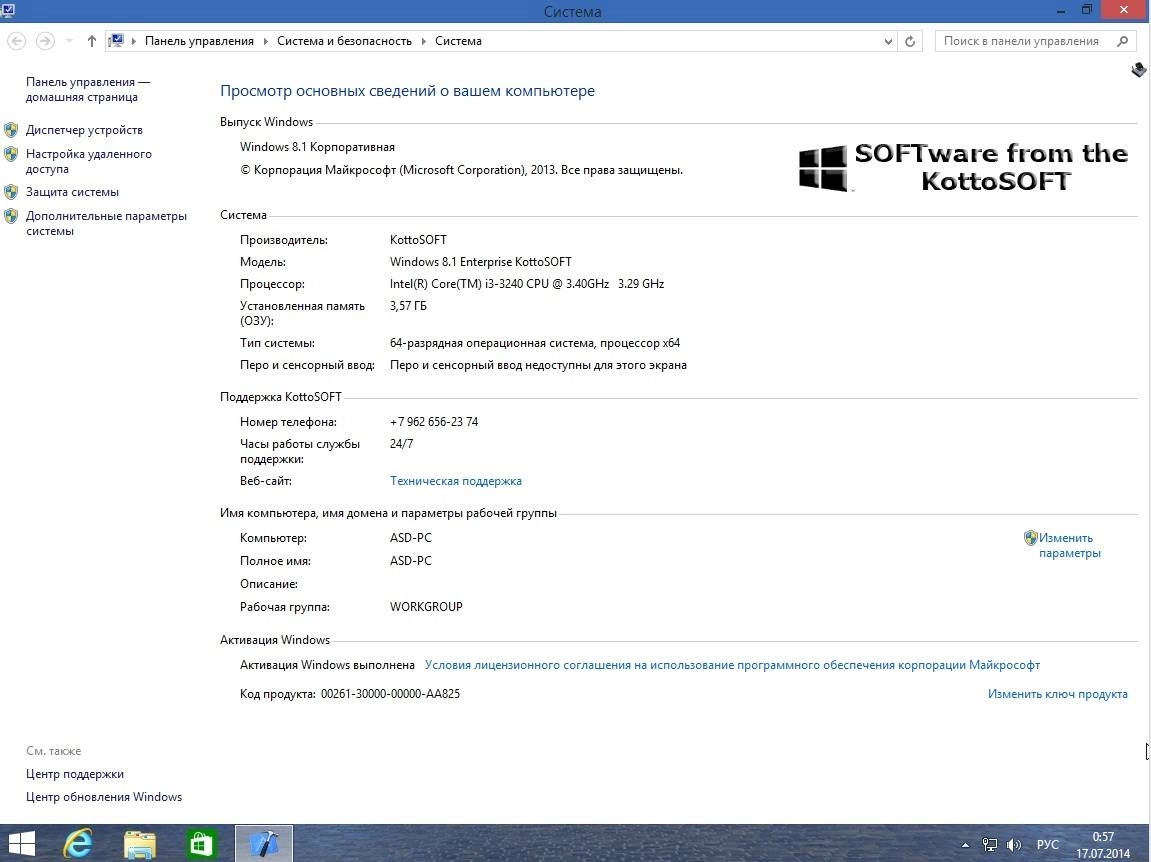Open Центр поддержки link
Screen dimensions: 1151x862
tap(75, 774)
